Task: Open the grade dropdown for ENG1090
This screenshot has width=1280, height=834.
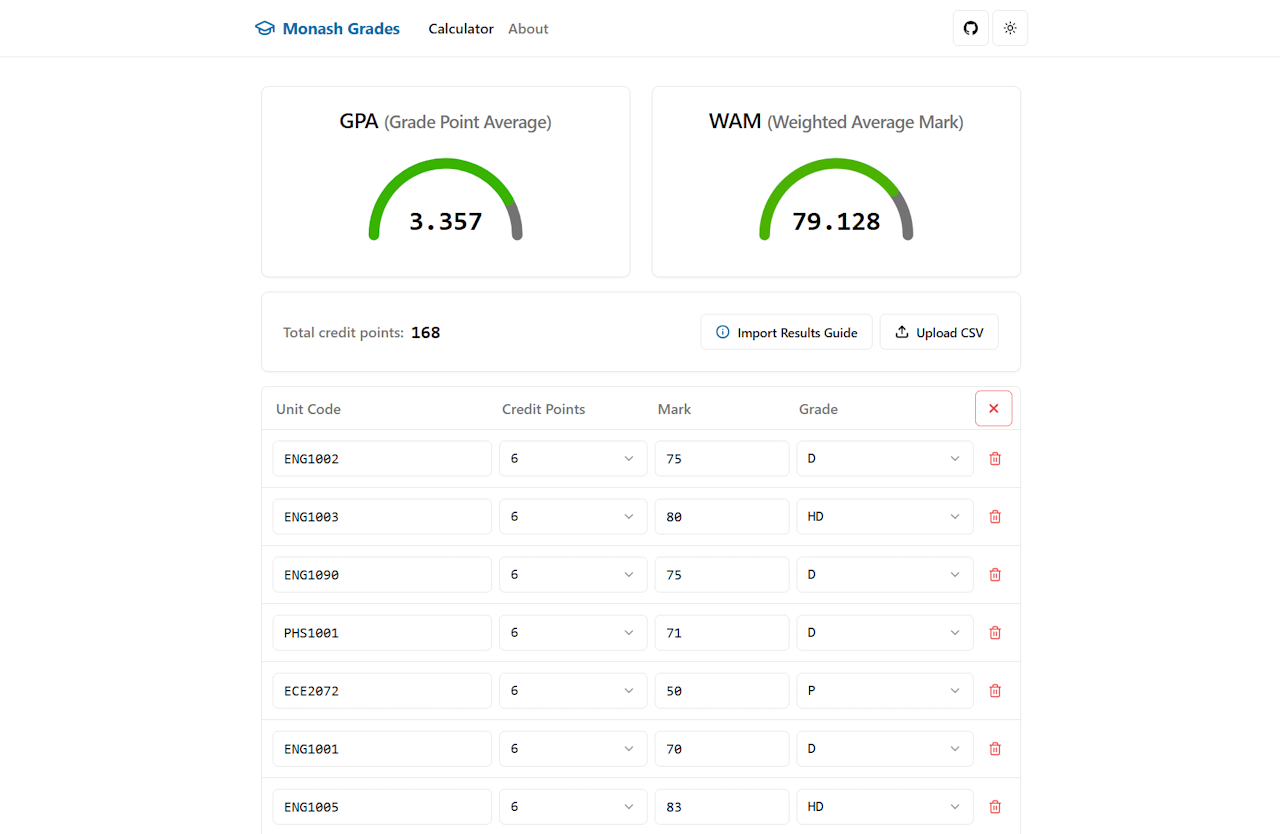Action: (x=885, y=575)
